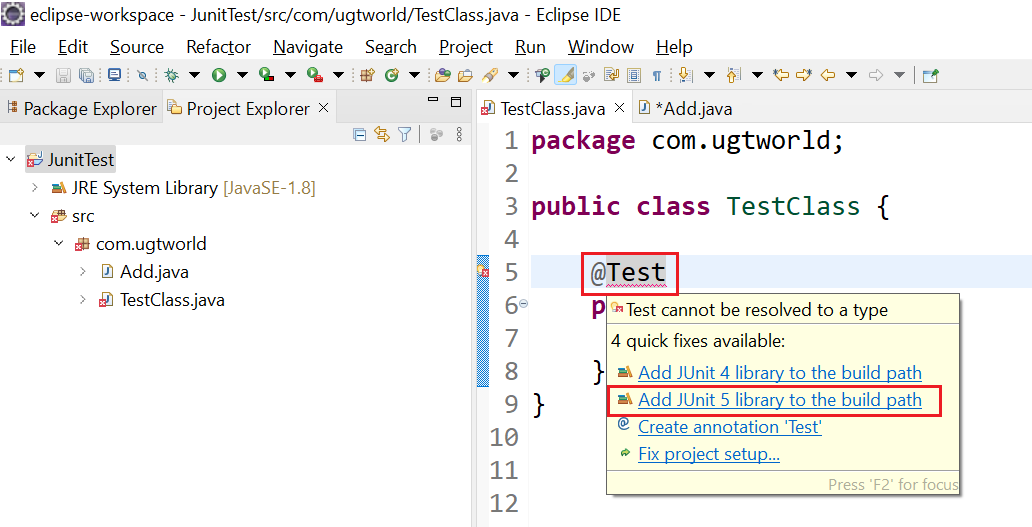Open the Back history dropdown arrow

point(852,76)
